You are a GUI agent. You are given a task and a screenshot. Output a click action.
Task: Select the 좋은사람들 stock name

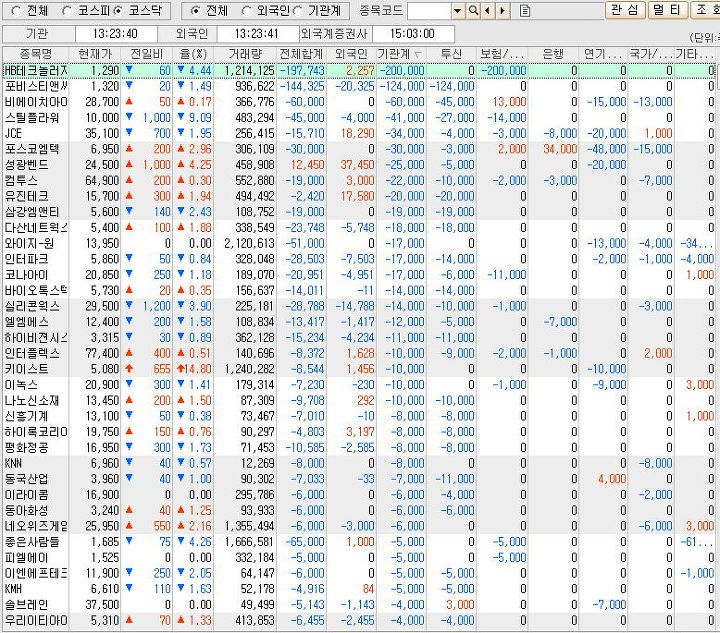[x=32, y=542]
